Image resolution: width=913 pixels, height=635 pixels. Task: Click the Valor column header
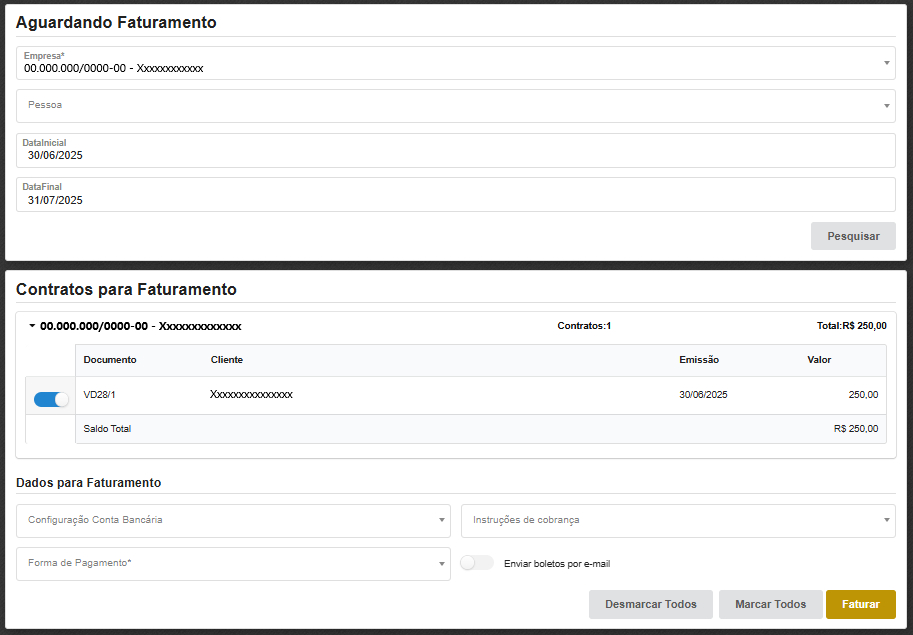819,360
